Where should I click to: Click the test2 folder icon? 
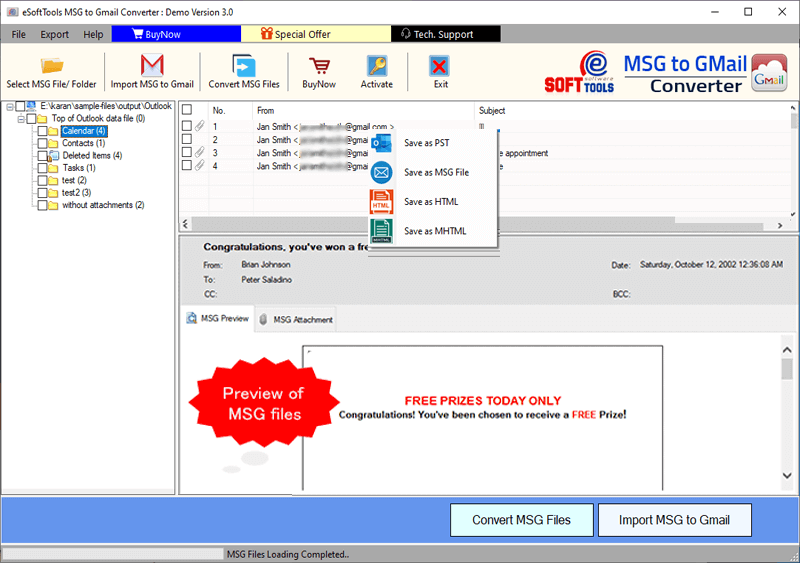click(53, 193)
